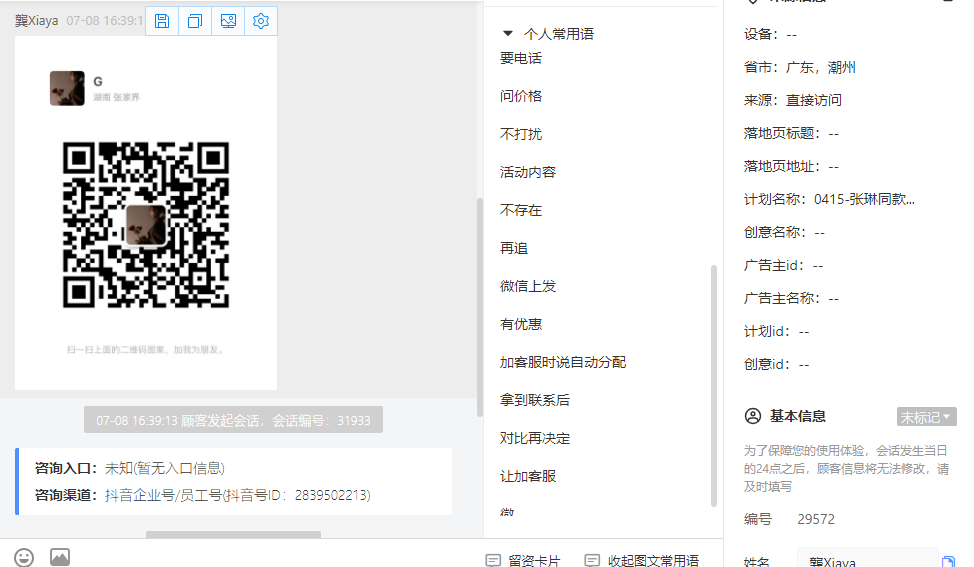Open the picture view icon above the image
This screenshot has width=974, height=567.
coord(228,21)
